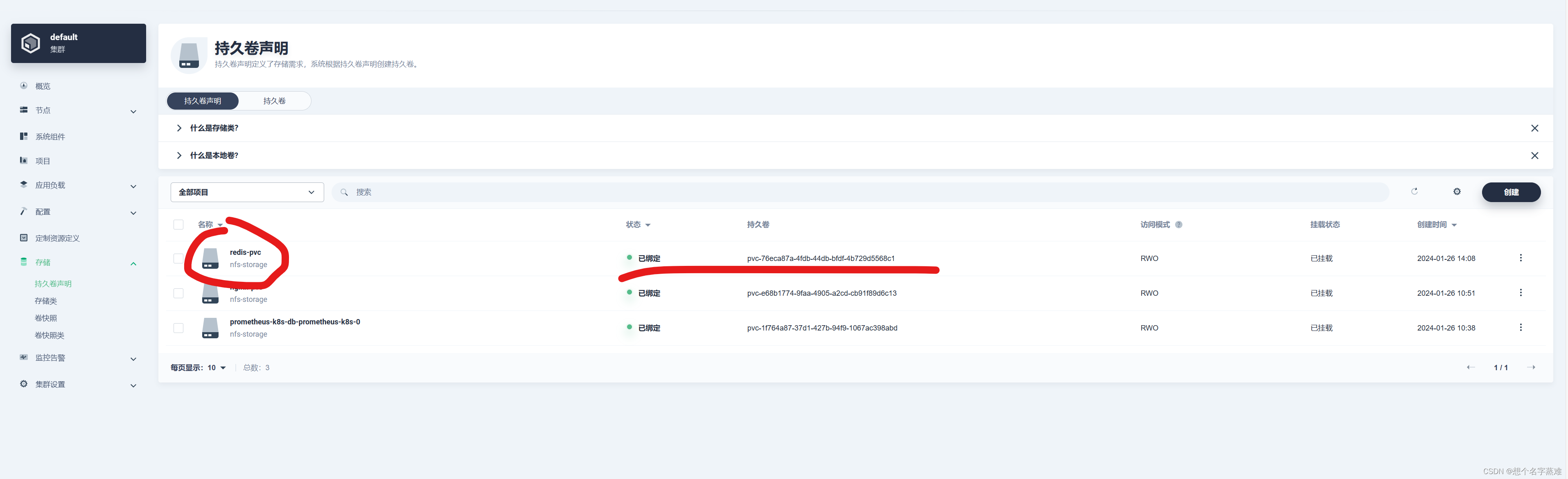Check the checkbox for pvc-e68b1774 row
The width and height of the screenshot is (1568, 479).
tap(178, 293)
